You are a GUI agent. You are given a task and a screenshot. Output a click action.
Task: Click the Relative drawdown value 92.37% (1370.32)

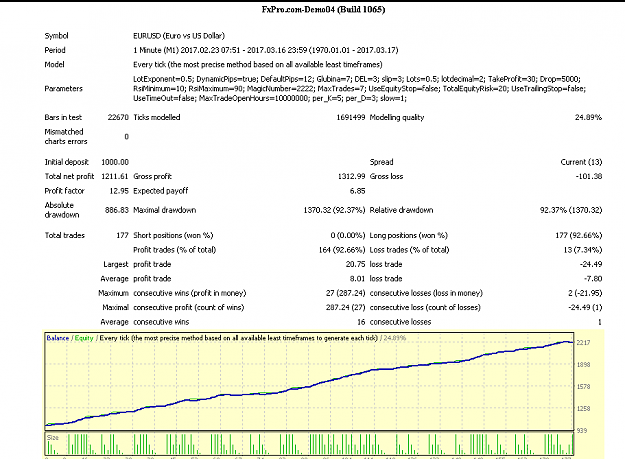tap(571, 210)
